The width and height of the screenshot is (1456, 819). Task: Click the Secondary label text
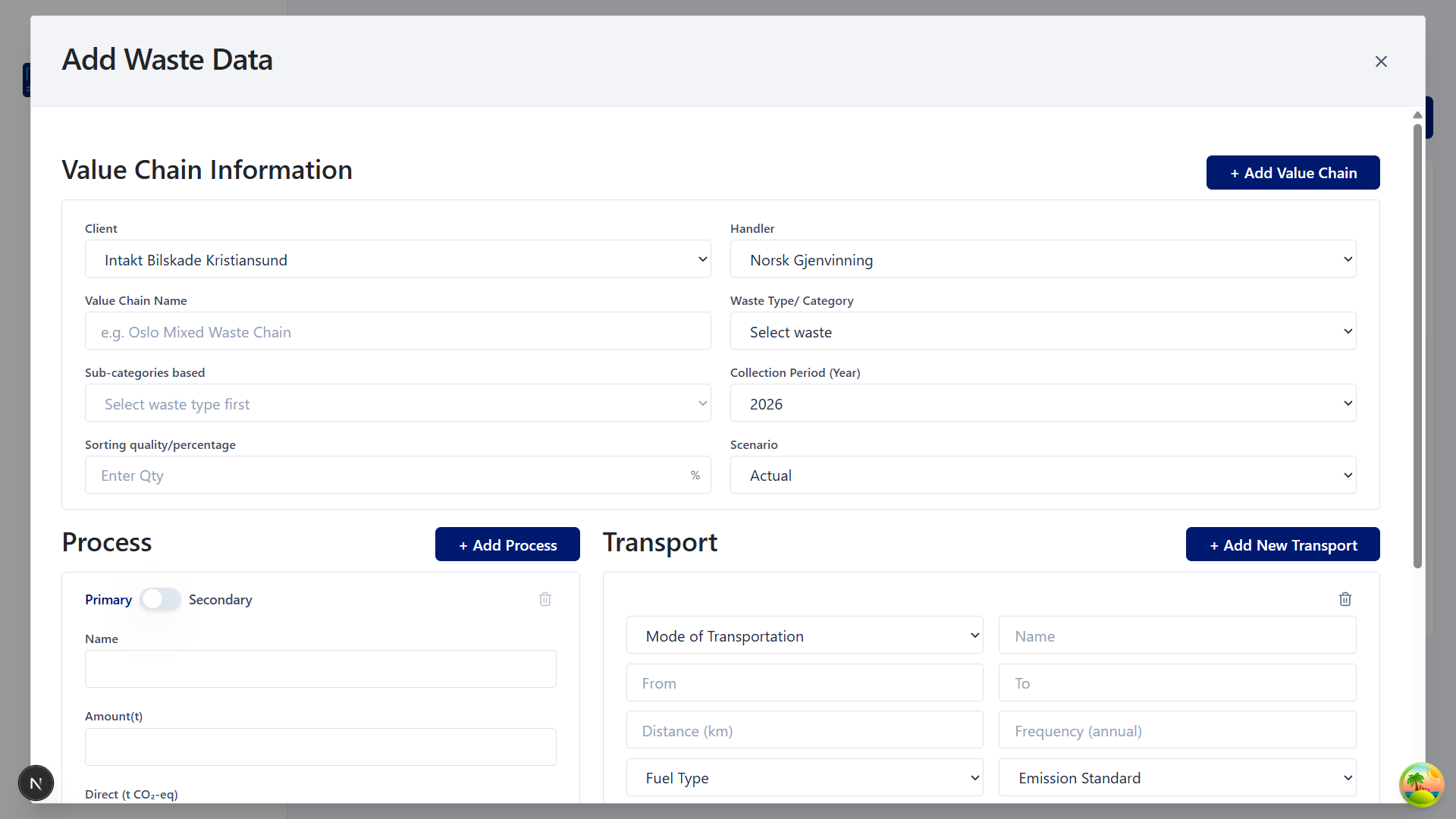[x=220, y=599]
